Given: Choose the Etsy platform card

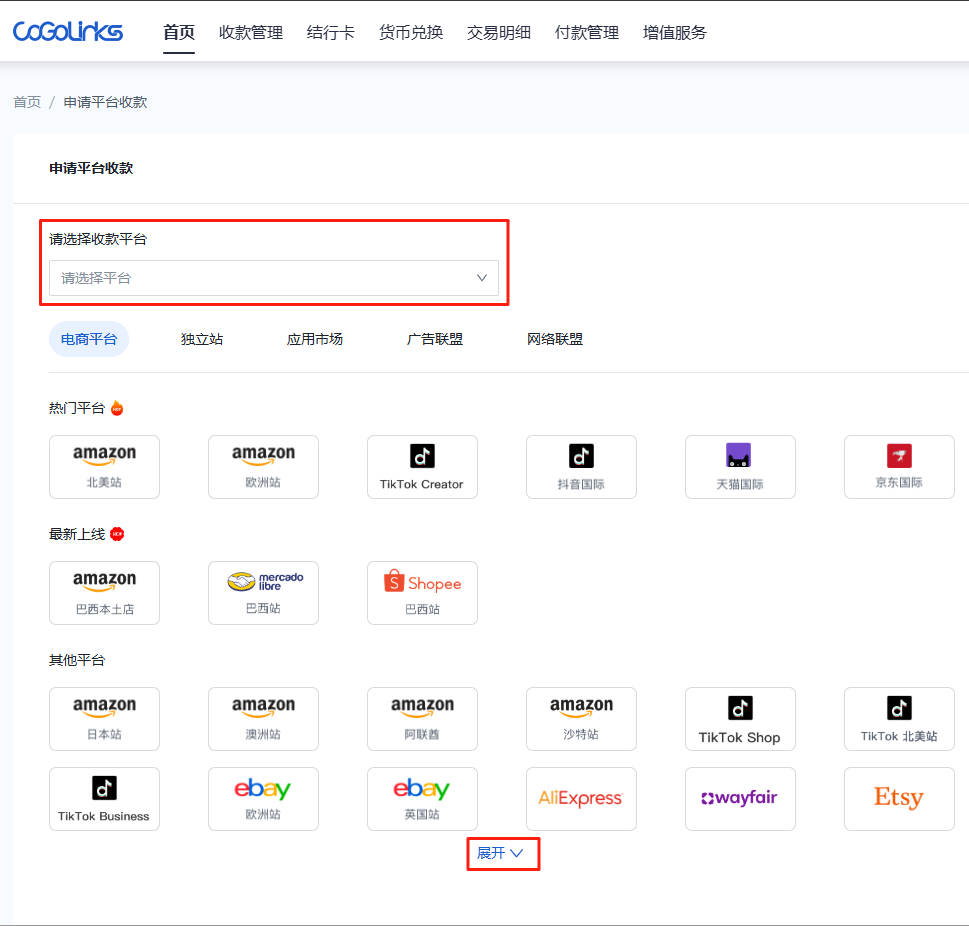Looking at the screenshot, I should click(x=899, y=799).
